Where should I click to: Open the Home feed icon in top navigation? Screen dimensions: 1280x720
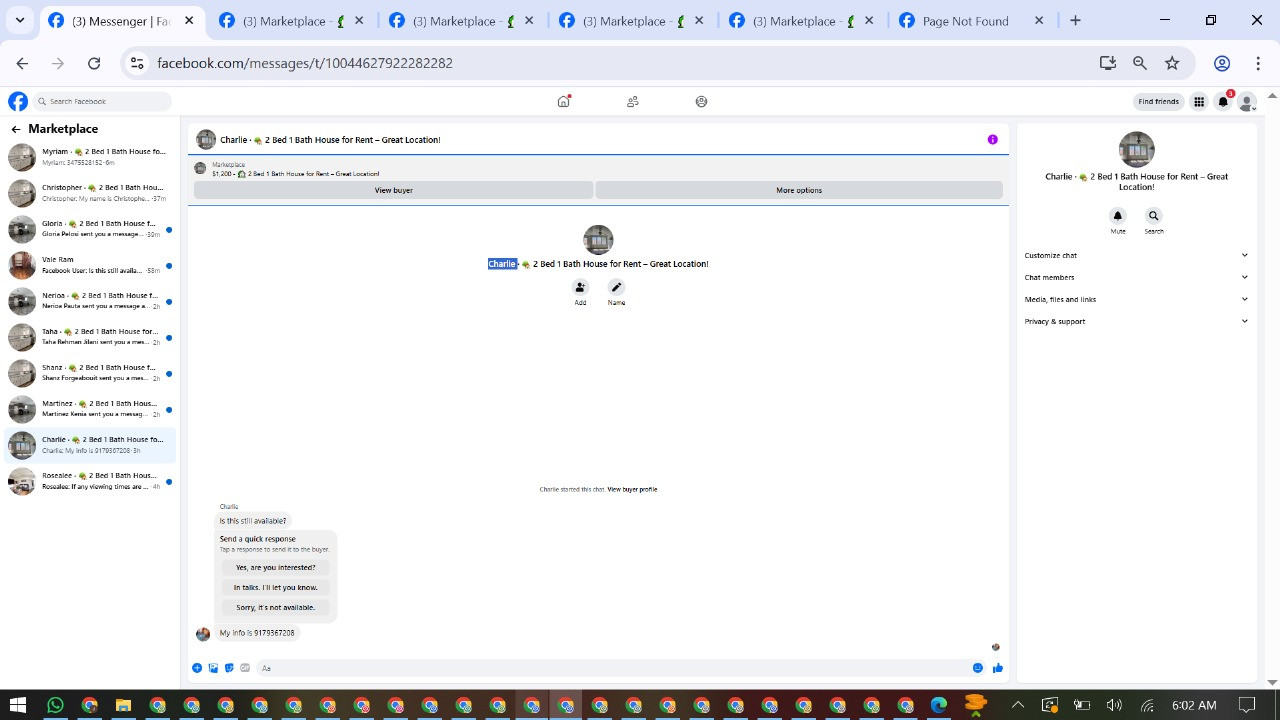click(x=564, y=101)
